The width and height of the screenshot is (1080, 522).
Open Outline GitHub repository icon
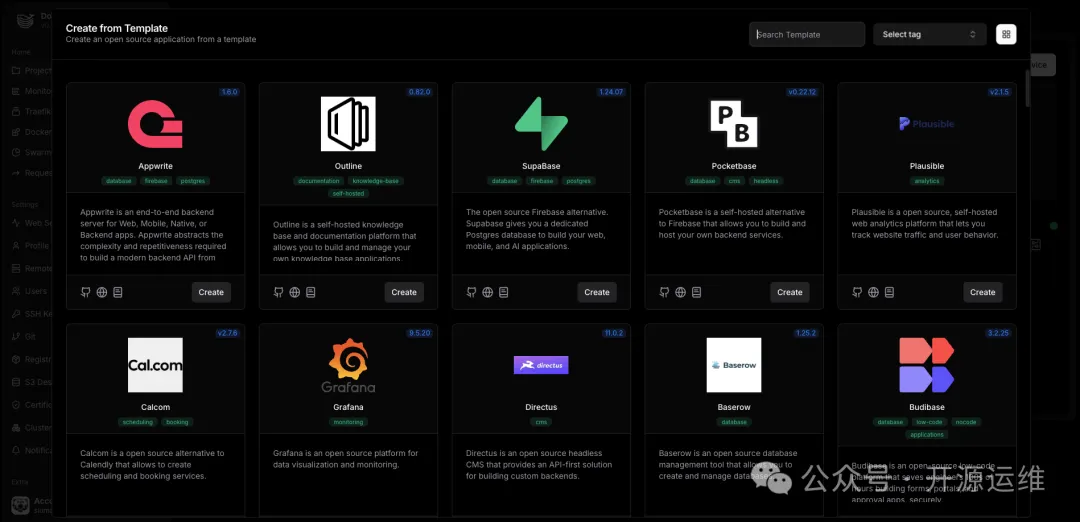tap(278, 292)
